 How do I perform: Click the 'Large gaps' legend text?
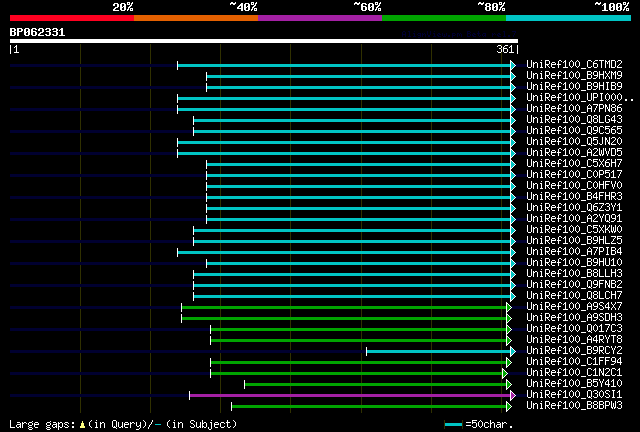click(42, 425)
